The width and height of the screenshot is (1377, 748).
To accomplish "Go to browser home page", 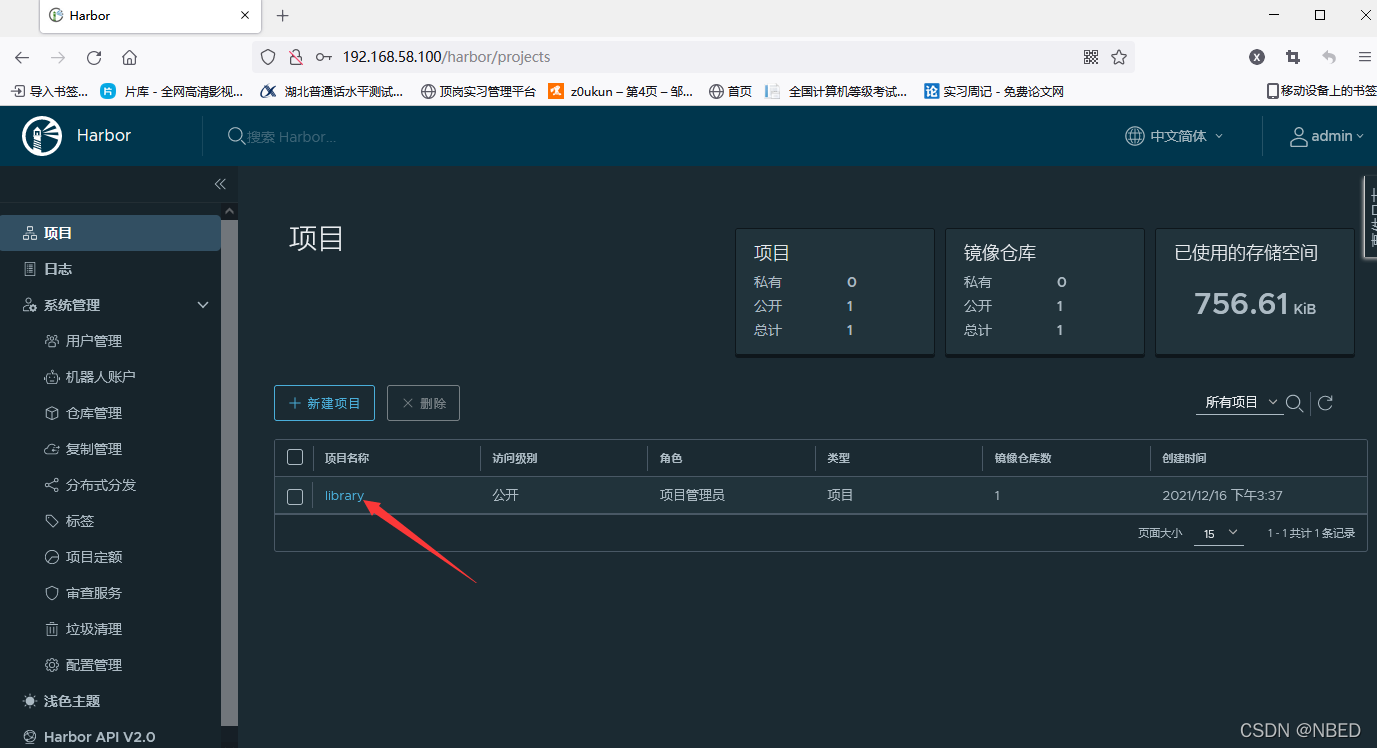I will (129, 57).
